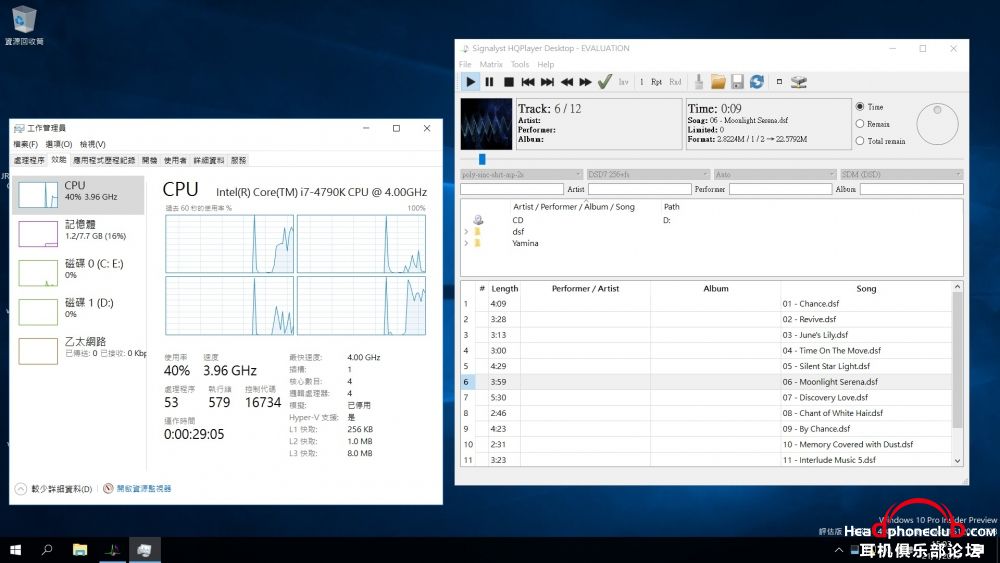The height and width of the screenshot is (563, 1000).
Task: Open the Tools menu in HQPlayer
Action: pyautogui.click(x=520, y=64)
